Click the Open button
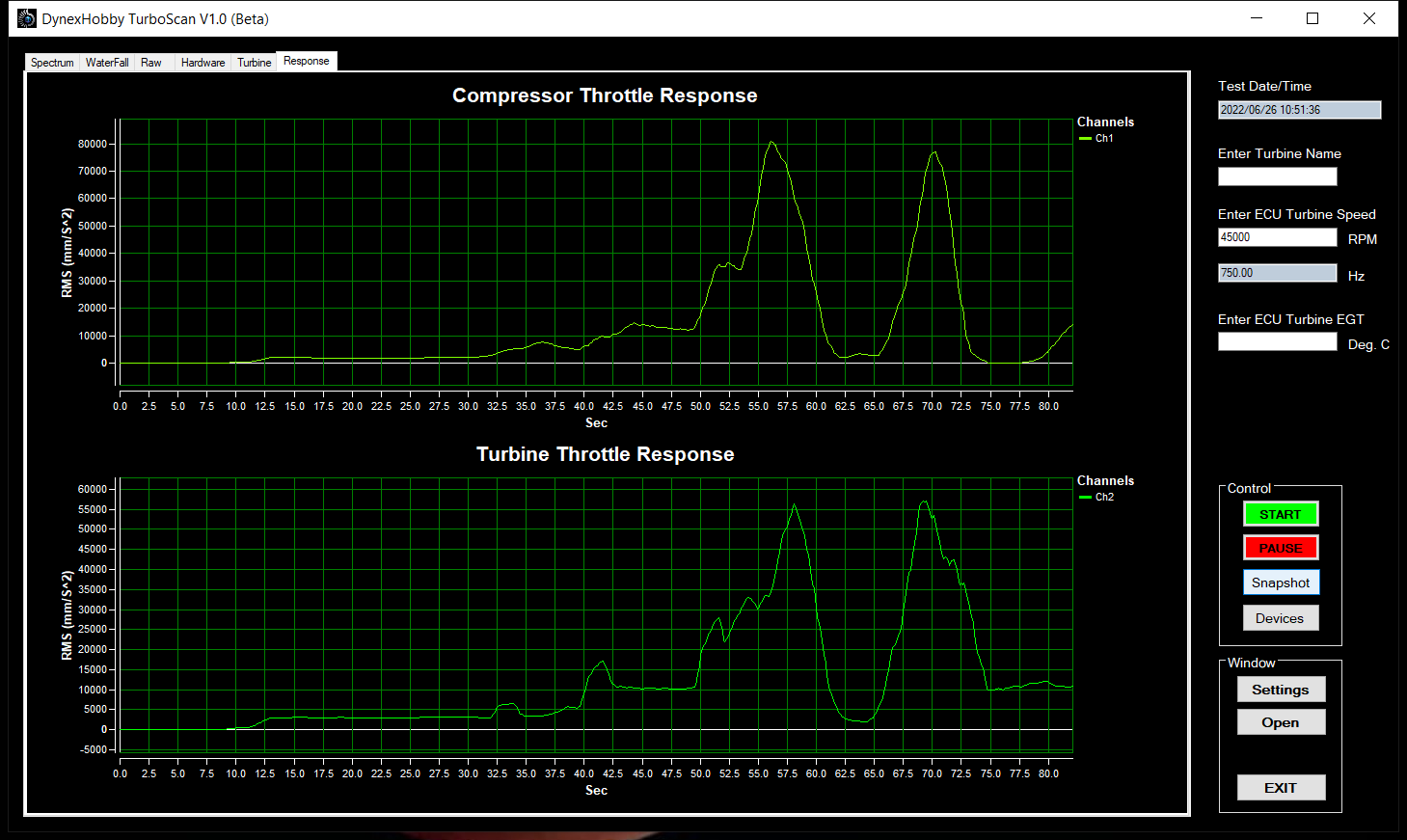Screen dimensions: 1407x840 click(1281, 722)
